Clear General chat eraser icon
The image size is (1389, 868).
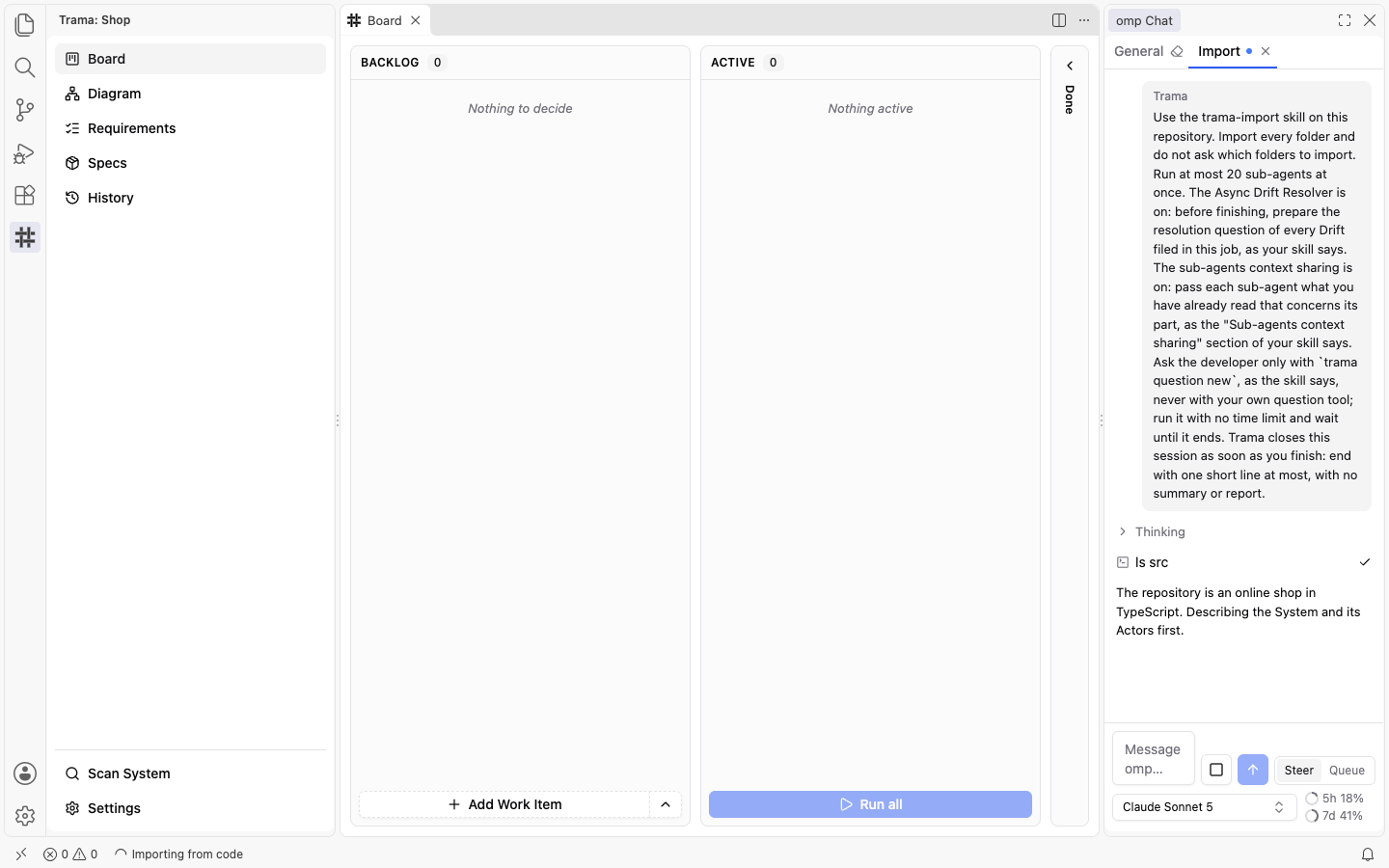1177,51
